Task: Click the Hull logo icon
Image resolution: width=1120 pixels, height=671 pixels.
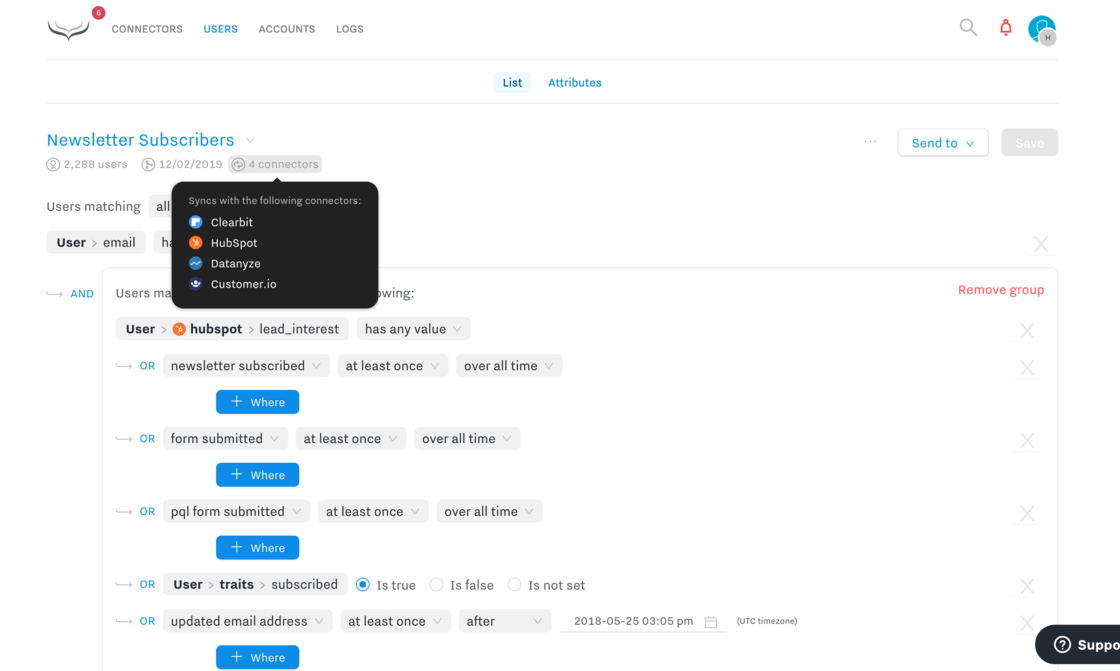Action: [68, 29]
